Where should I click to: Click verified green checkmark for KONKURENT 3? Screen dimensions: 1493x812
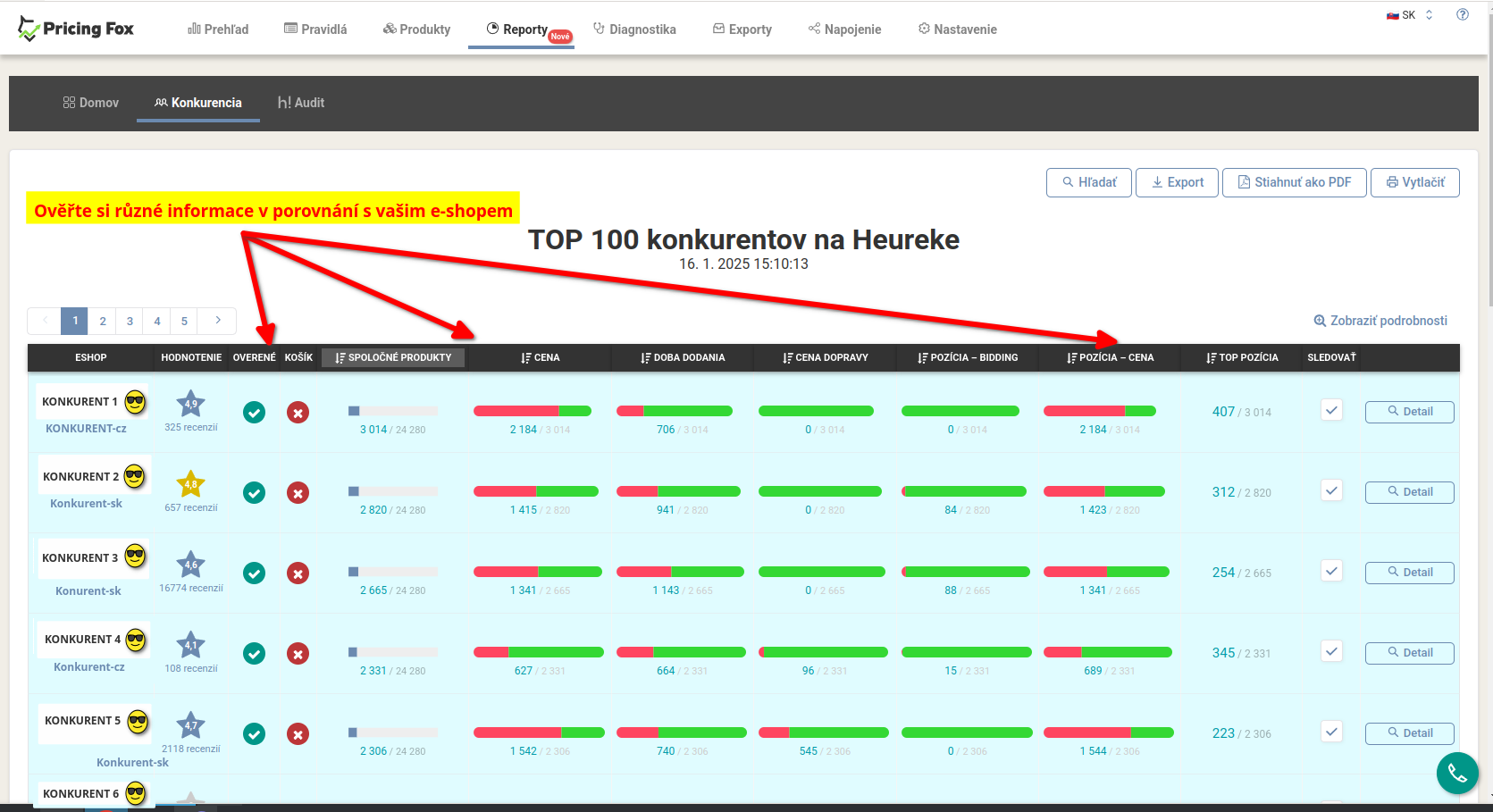255,573
